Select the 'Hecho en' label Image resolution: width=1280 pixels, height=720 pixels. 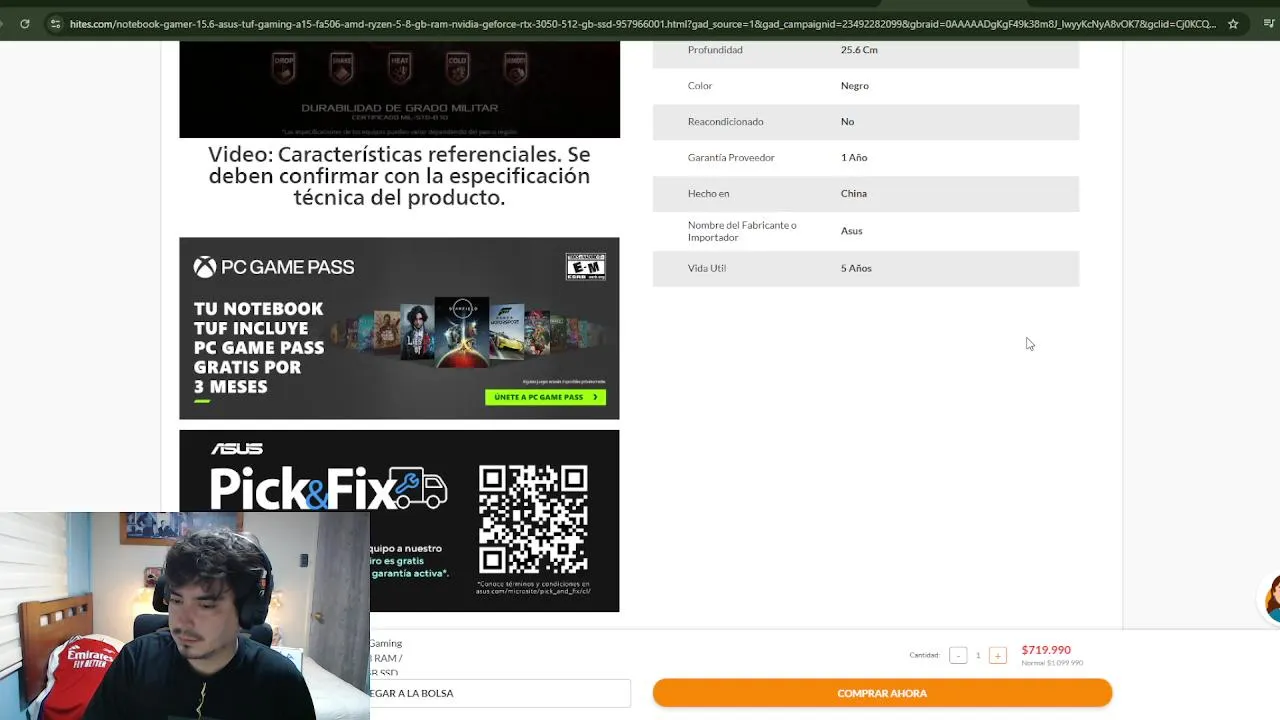coord(708,193)
